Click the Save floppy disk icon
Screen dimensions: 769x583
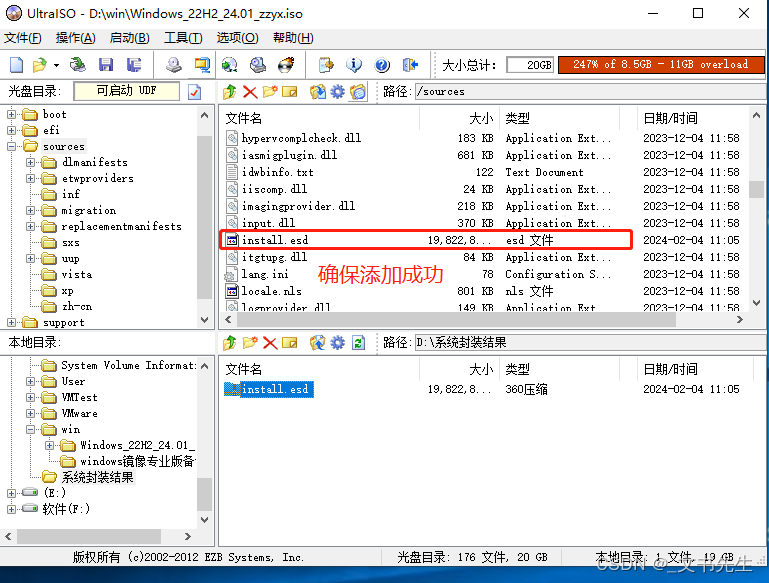tap(106, 65)
